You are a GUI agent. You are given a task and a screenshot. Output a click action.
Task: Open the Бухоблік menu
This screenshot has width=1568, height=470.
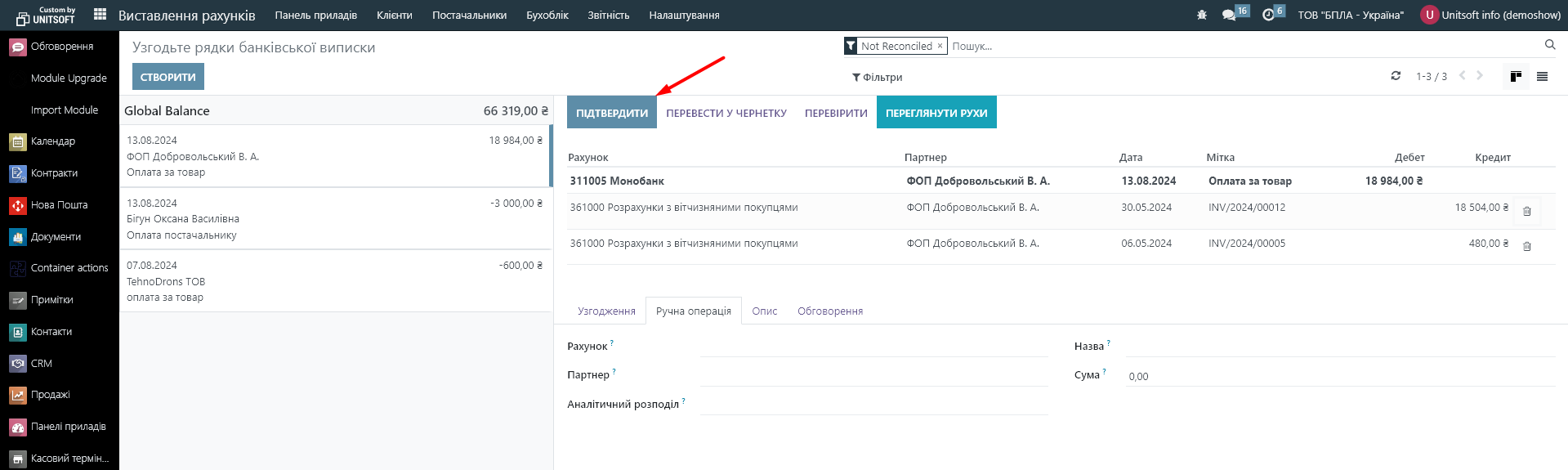point(547,15)
